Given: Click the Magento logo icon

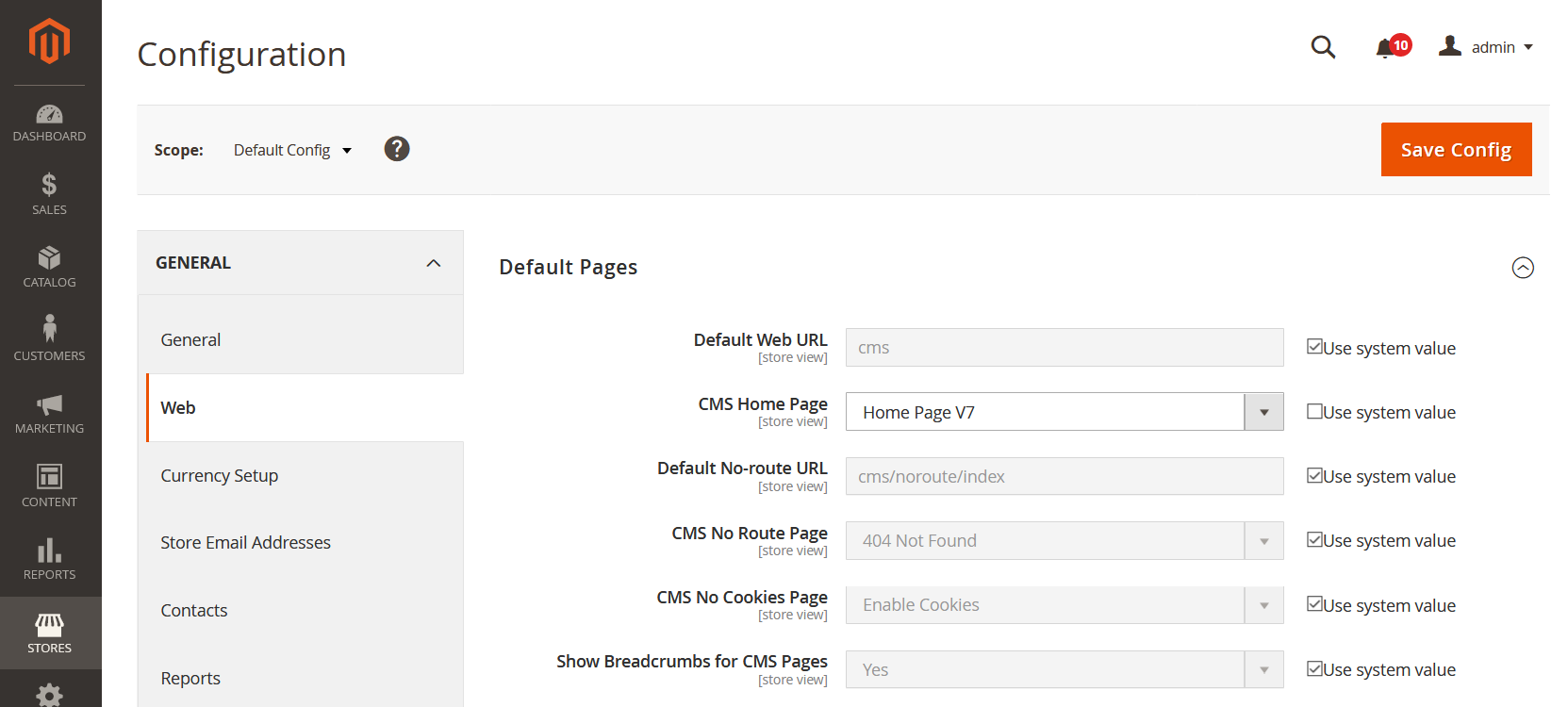Looking at the screenshot, I should pos(49,41).
